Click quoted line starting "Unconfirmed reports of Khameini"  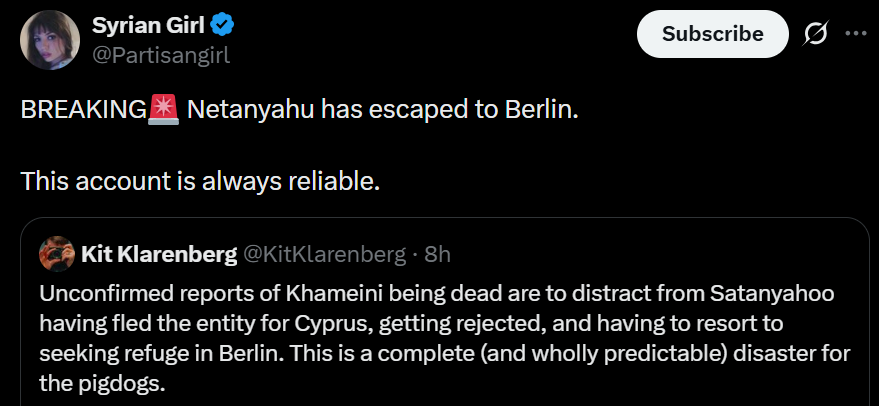pos(436,296)
